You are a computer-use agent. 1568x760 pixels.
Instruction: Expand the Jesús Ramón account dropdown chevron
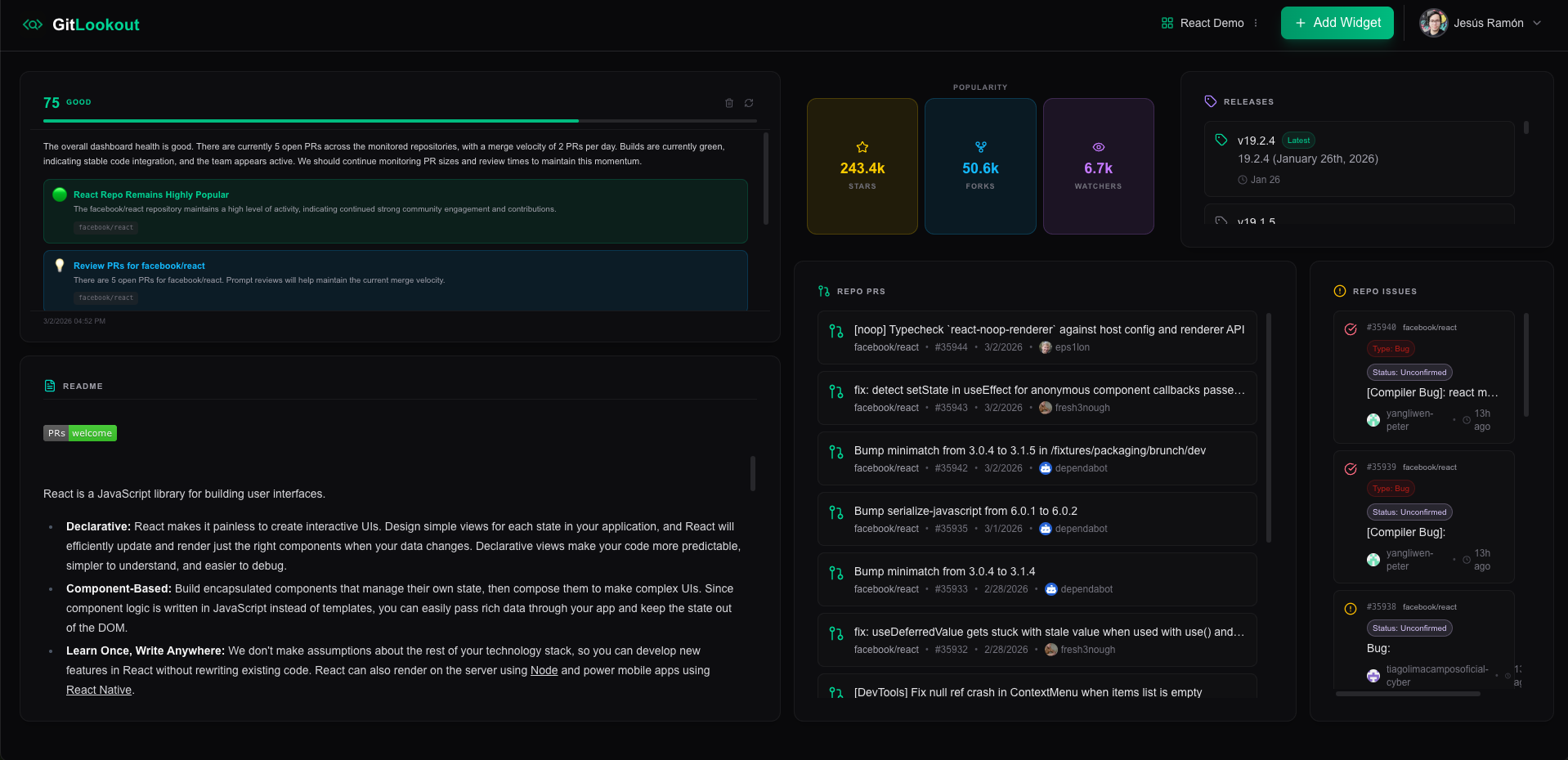pos(1537,23)
